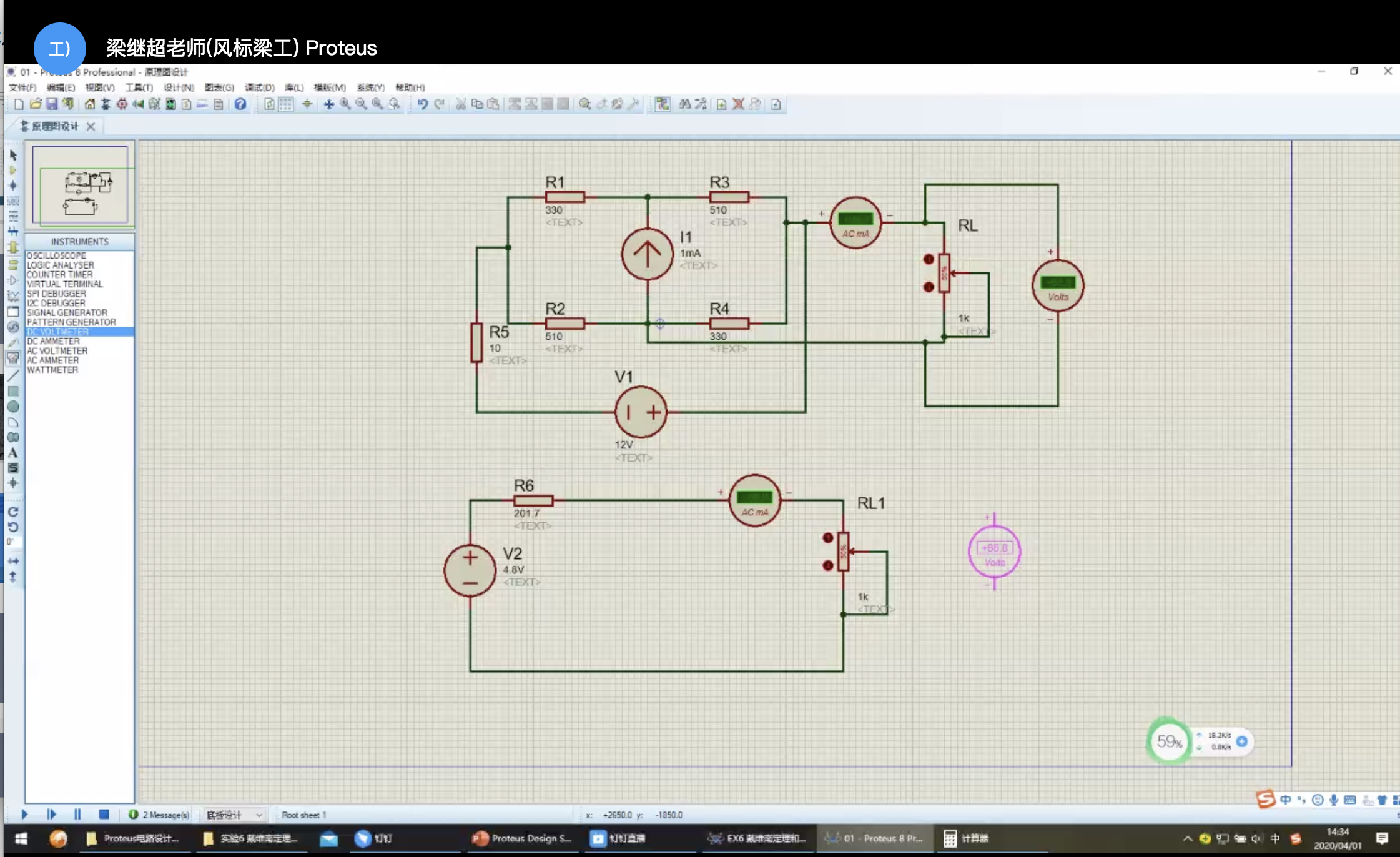The height and width of the screenshot is (857, 1400).
Task: Click the redo arrow icon
Action: pyautogui.click(x=440, y=104)
